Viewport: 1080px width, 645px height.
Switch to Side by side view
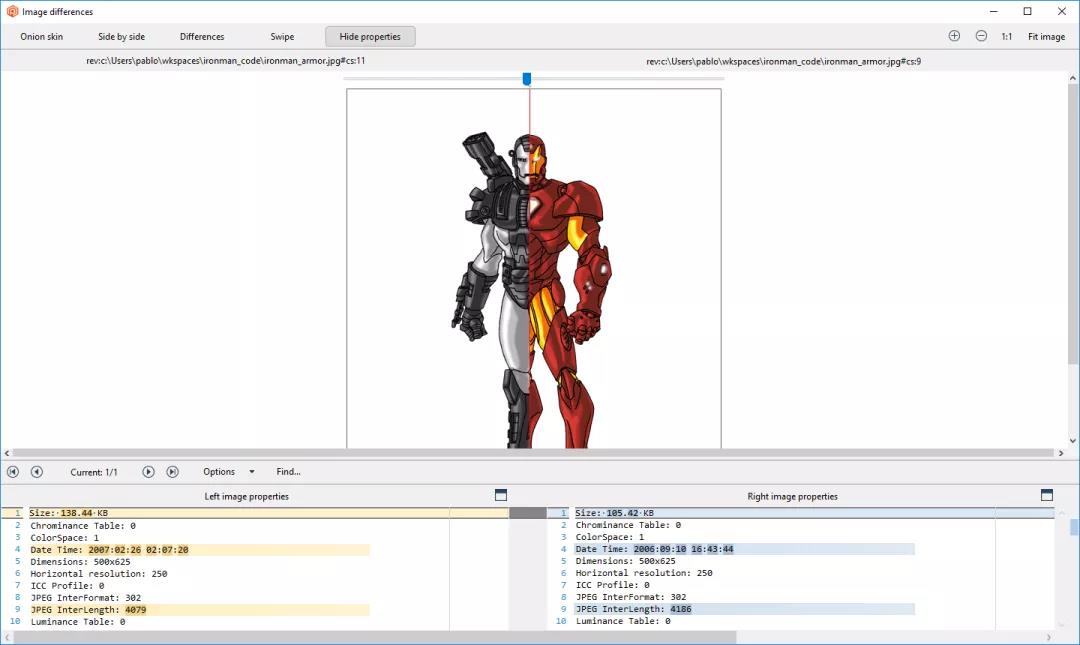[x=121, y=37]
